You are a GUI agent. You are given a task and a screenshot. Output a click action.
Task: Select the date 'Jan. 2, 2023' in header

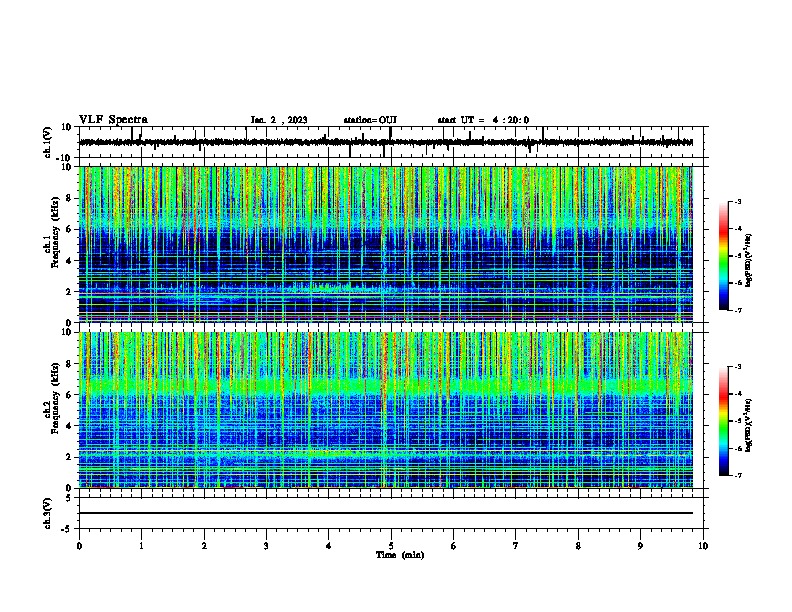coord(279,120)
